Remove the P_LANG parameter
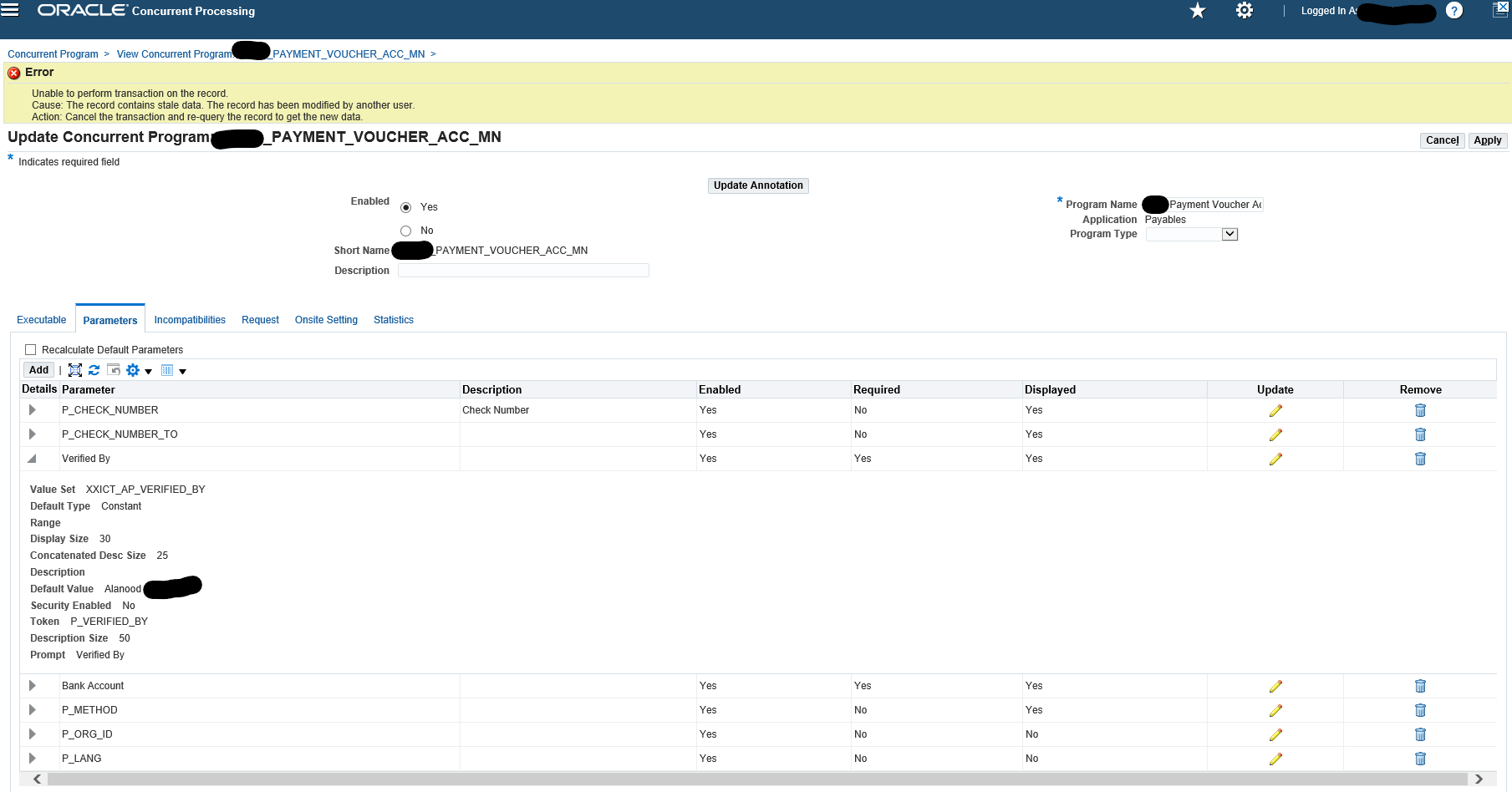Viewport: 1512px width, 792px height. tap(1420, 759)
